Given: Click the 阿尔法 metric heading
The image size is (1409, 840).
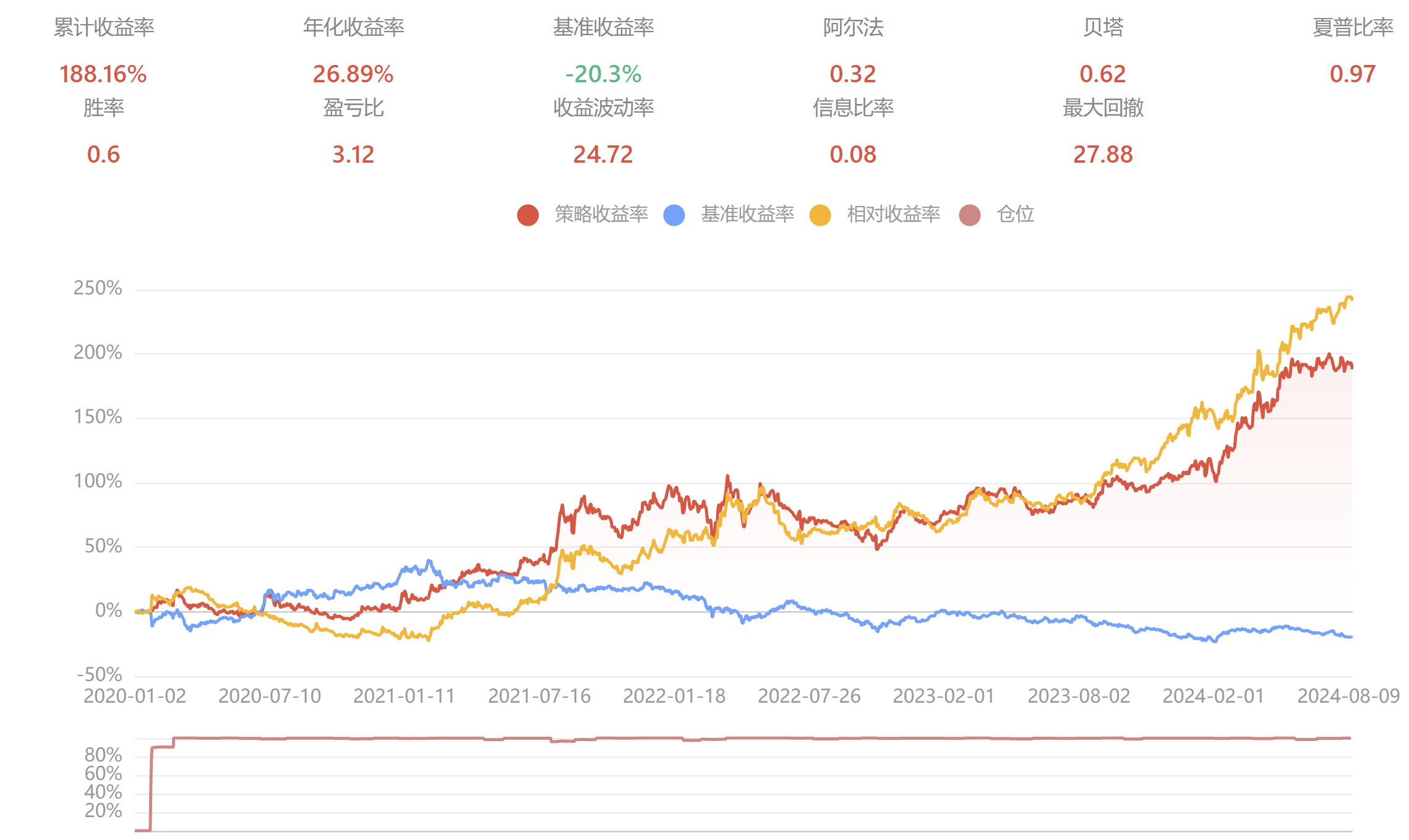Looking at the screenshot, I should (x=853, y=27).
